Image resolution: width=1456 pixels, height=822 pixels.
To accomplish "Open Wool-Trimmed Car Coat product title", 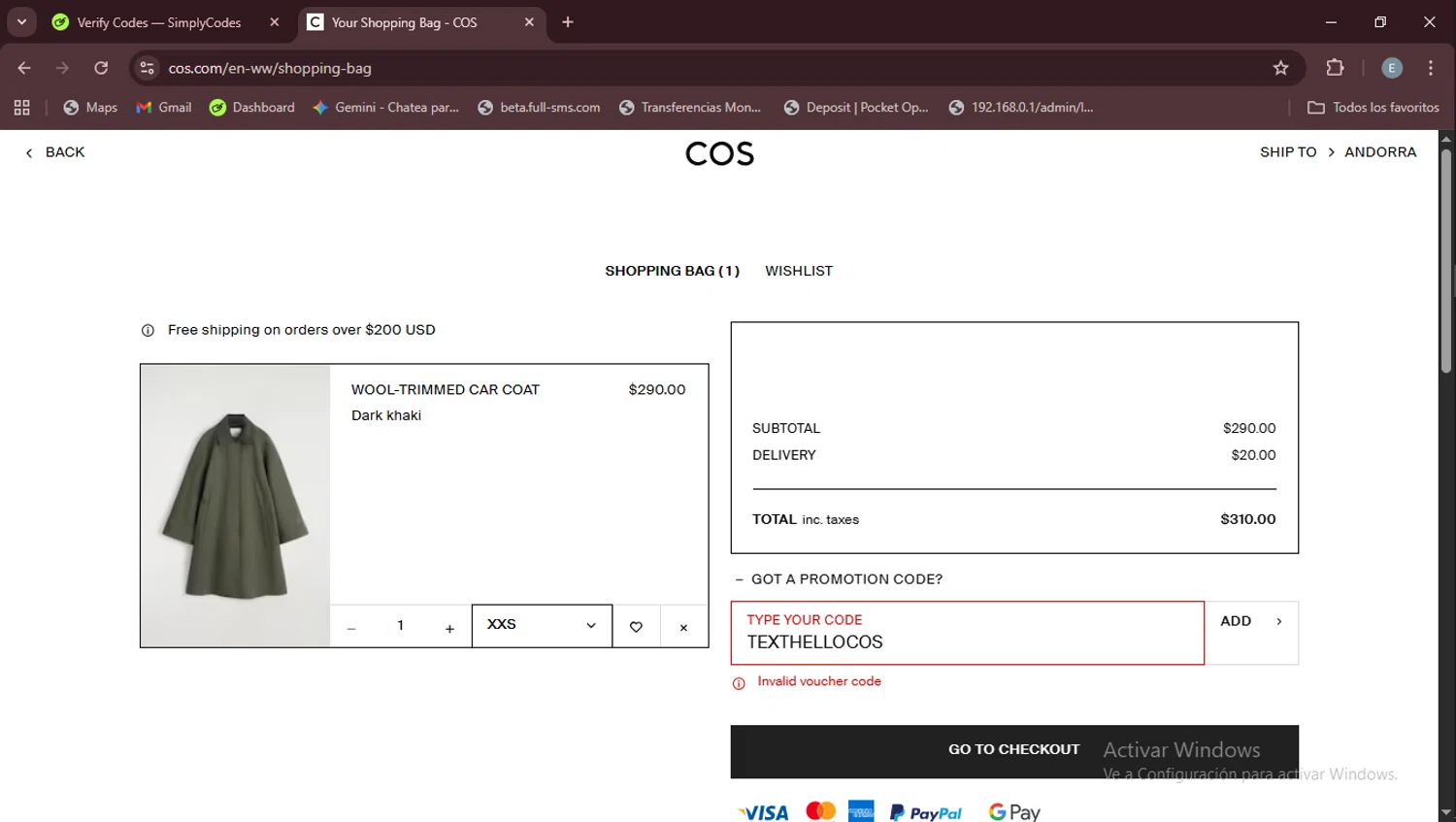I will (x=446, y=389).
